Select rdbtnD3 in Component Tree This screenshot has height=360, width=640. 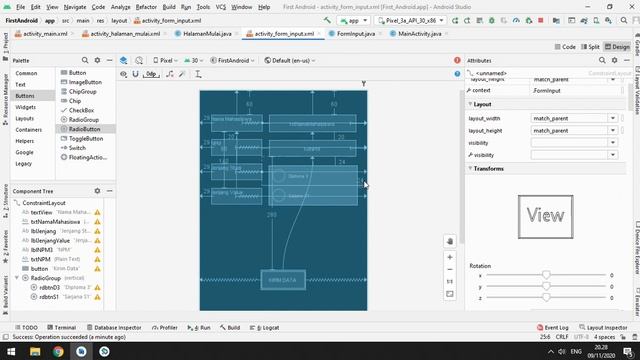point(49,287)
